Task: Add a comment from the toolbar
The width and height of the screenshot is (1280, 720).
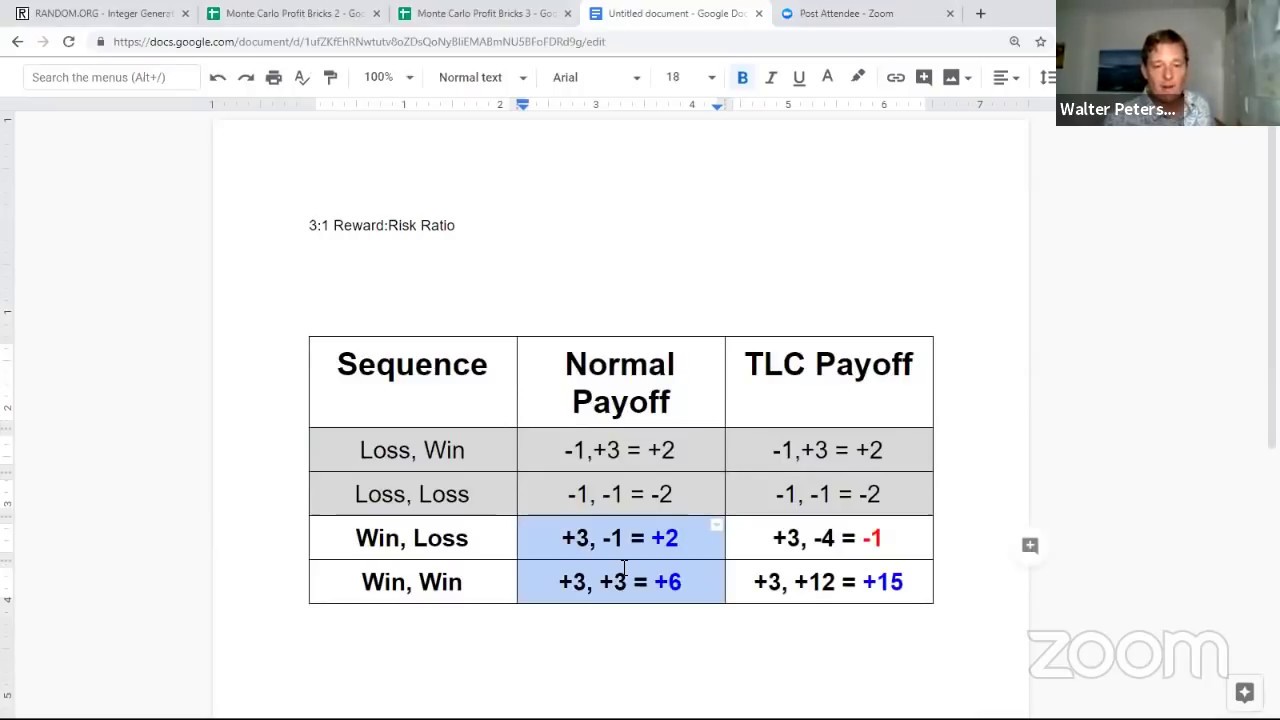Action: pyautogui.click(x=924, y=77)
